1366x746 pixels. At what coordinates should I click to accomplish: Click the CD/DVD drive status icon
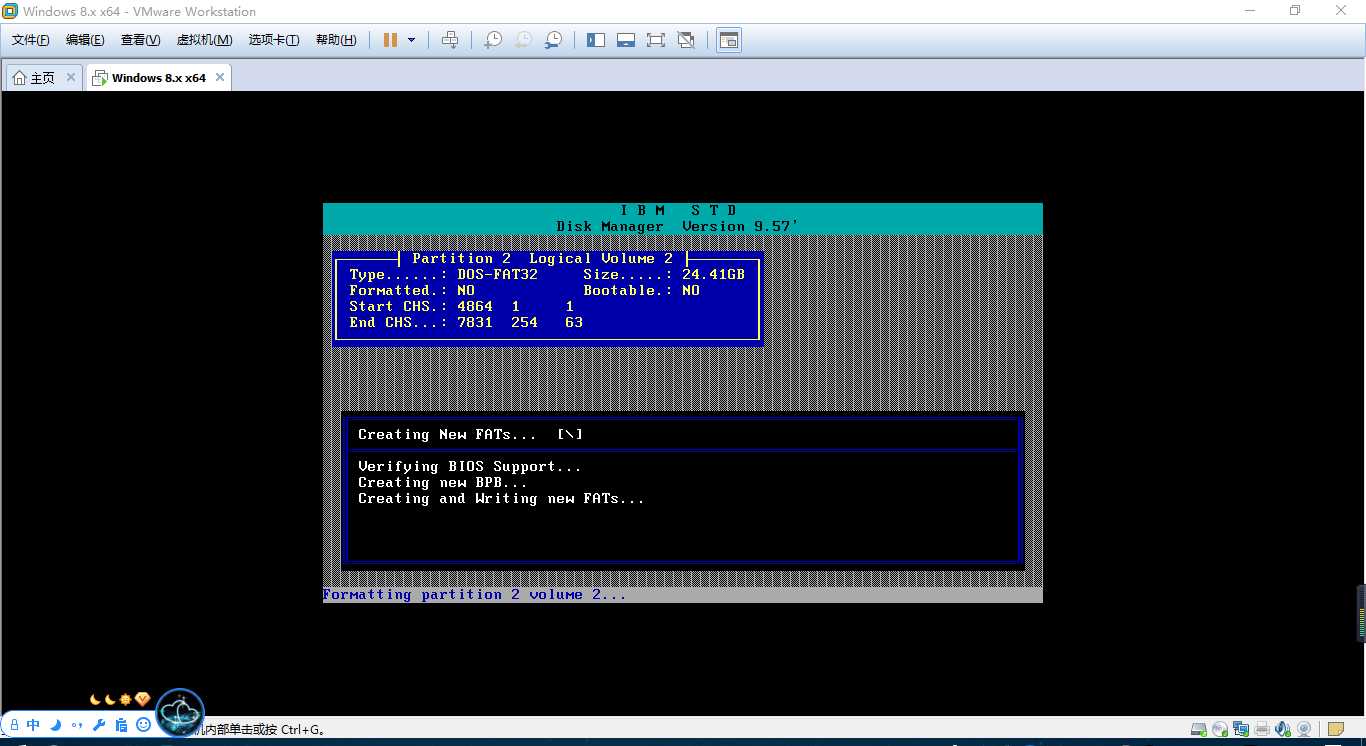[x=1220, y=729]
